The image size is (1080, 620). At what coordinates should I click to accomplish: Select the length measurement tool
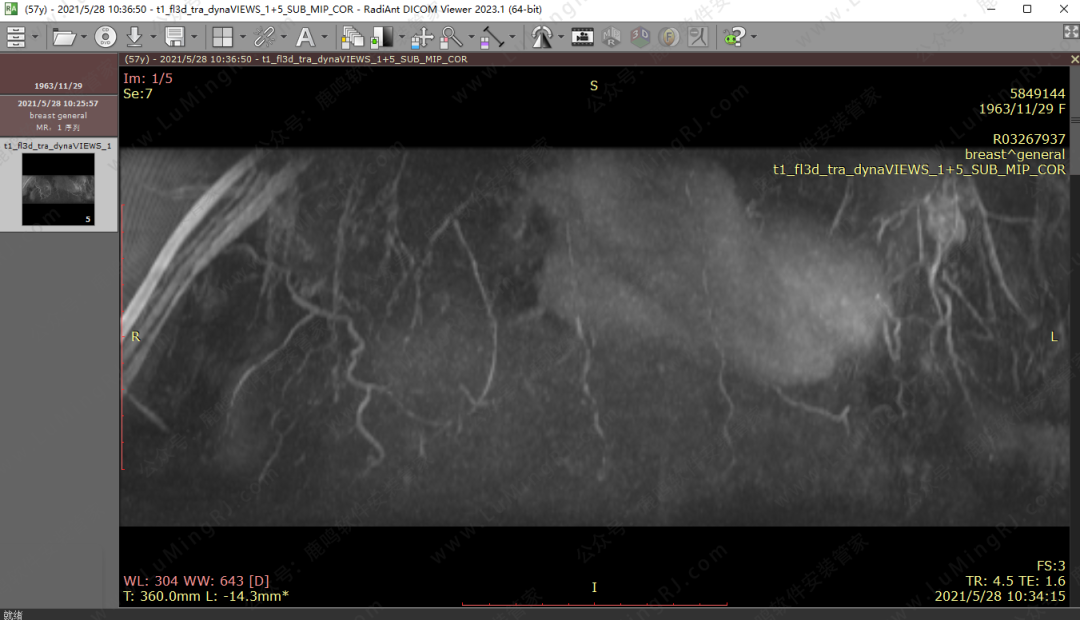point(492,37)
